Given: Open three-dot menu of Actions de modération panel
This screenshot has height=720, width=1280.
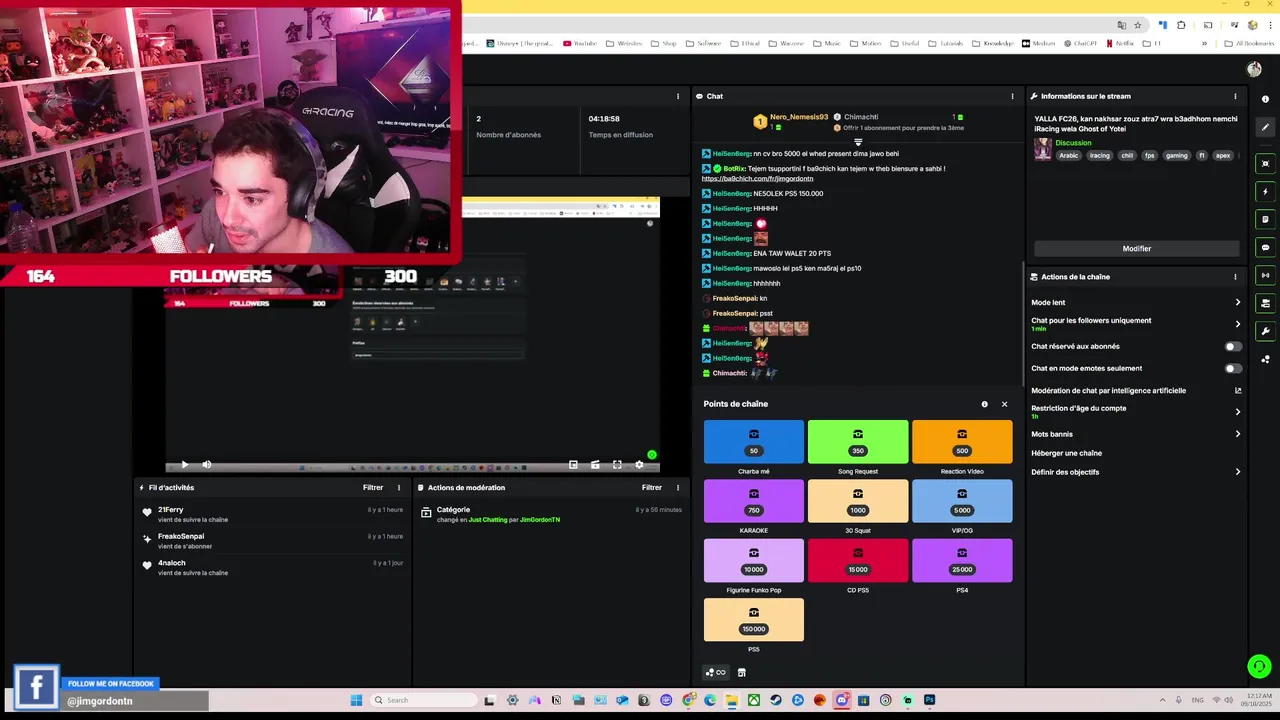Looking at the screenshot, I should pyautogui.click(x=678, y=488).
